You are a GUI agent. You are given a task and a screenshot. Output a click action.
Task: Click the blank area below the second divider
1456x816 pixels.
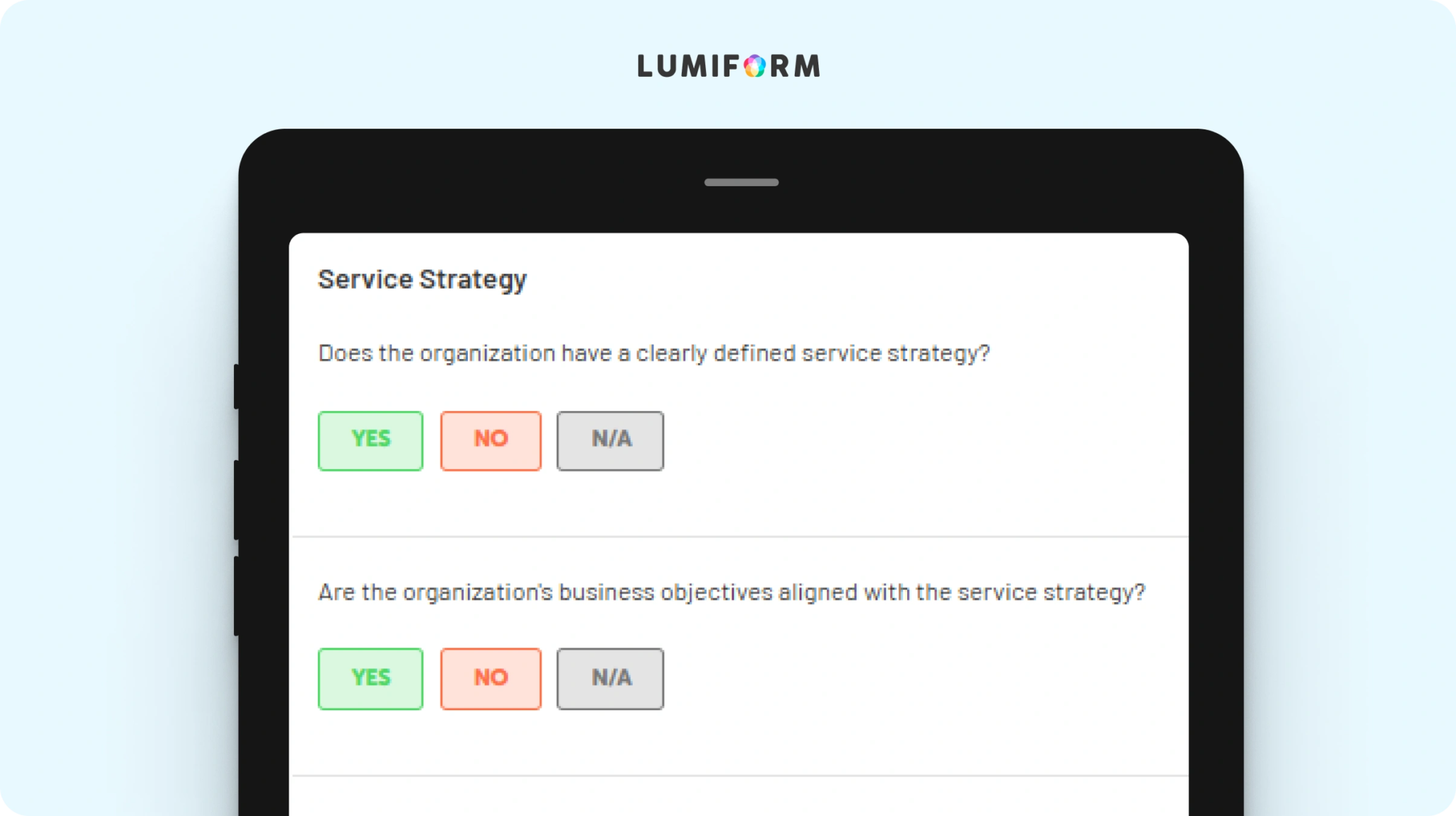(x=739, y=797)
